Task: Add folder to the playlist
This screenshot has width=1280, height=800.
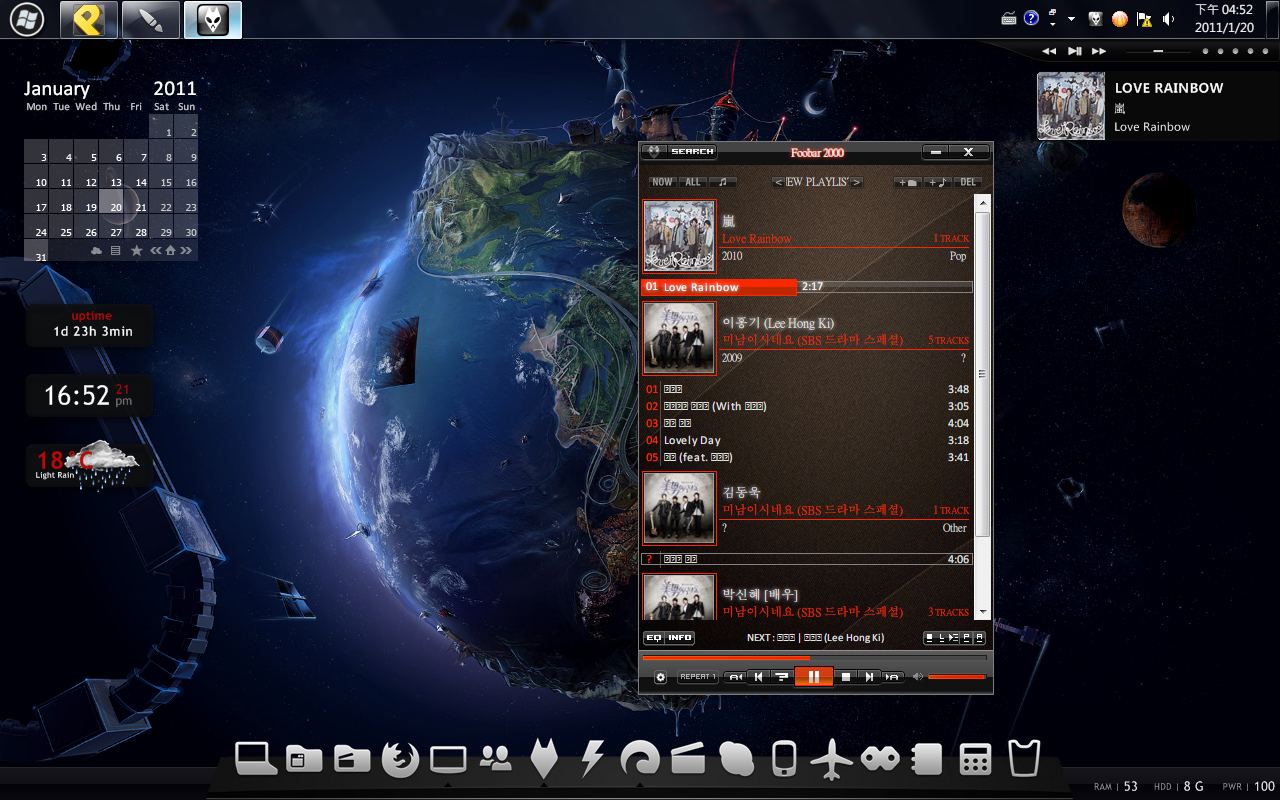Action: point(907,182)
